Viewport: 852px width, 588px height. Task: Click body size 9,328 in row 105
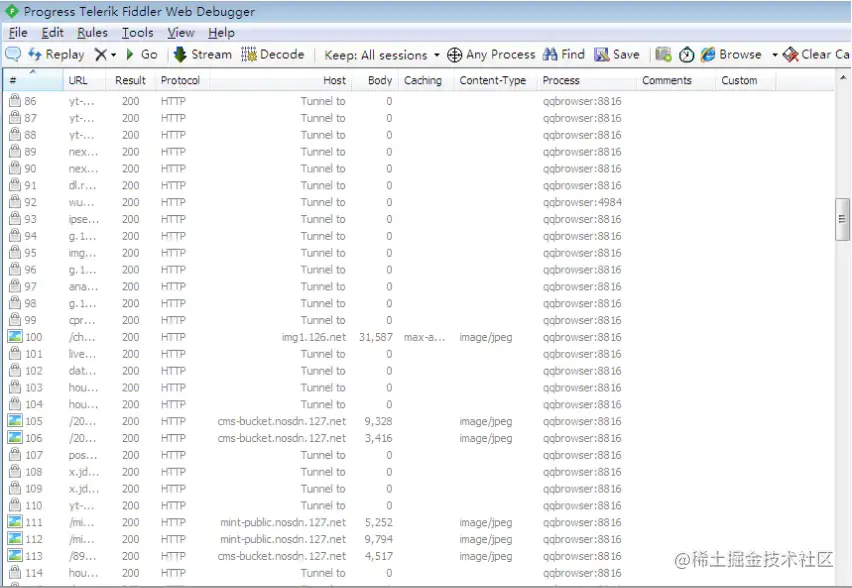coord(378,421)
